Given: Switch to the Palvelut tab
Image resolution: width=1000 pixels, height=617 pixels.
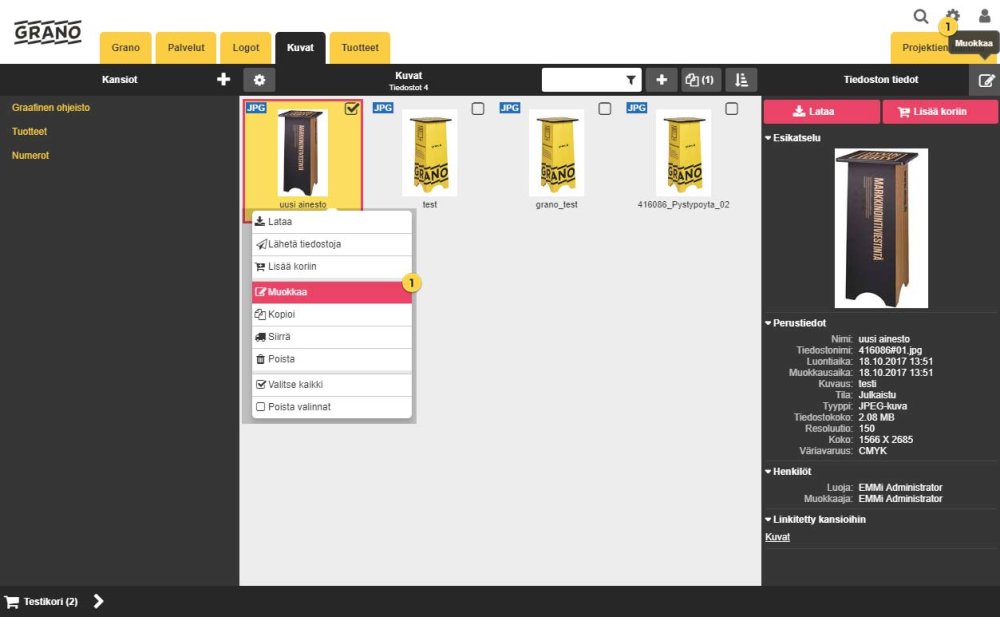Looking at the screenshot, I should [186, 48].
